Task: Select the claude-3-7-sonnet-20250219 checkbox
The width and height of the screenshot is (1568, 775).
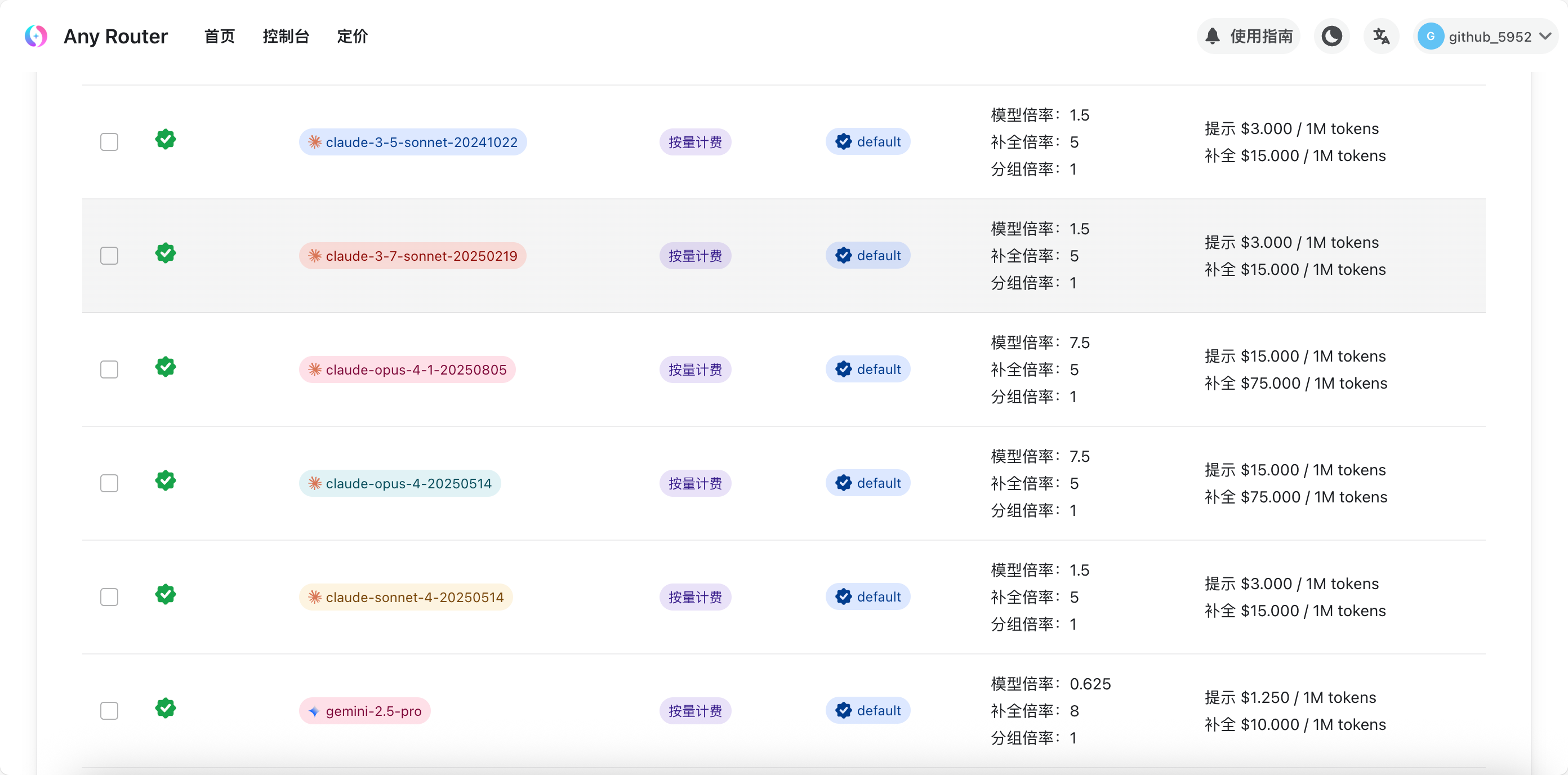Action: point(109,256)
